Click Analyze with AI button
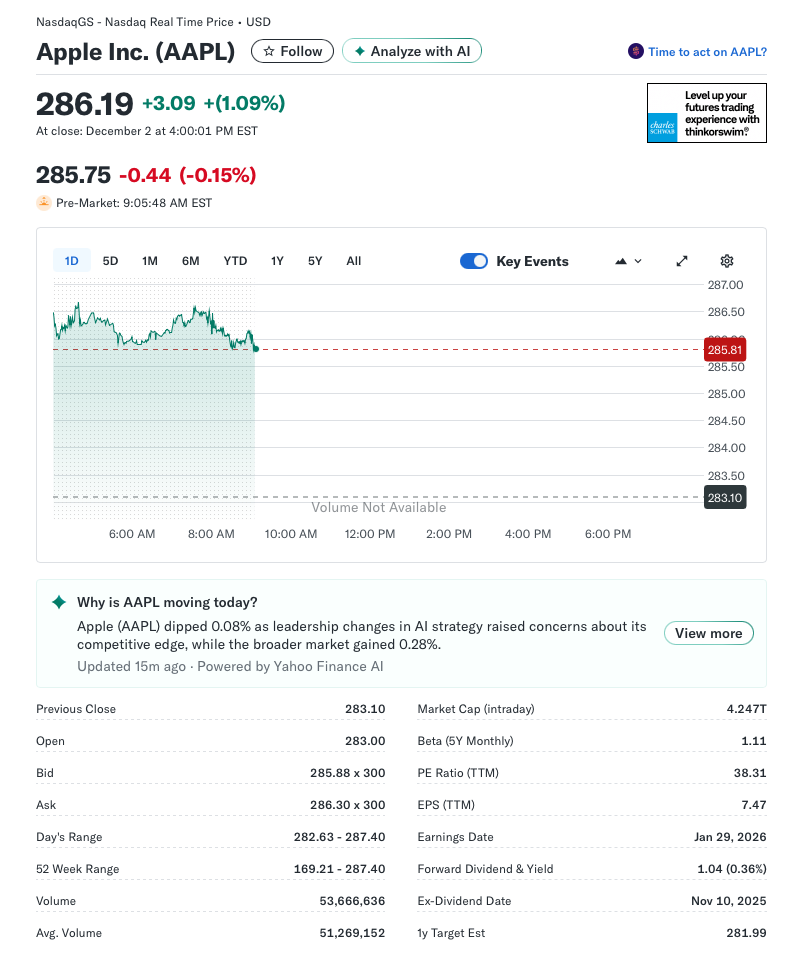 pos(411,51)
